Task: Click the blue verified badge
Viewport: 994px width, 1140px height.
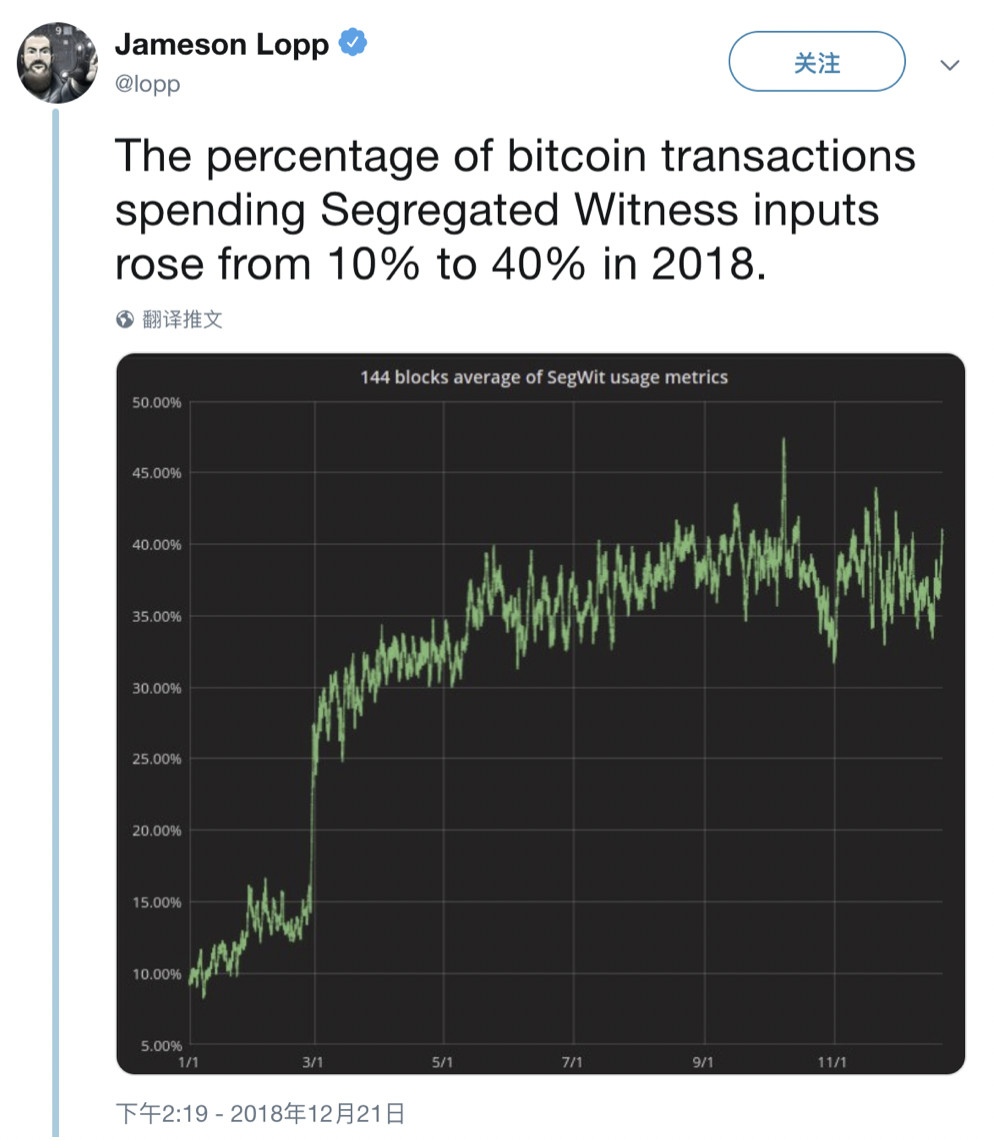Action: [x=354, y=43]
